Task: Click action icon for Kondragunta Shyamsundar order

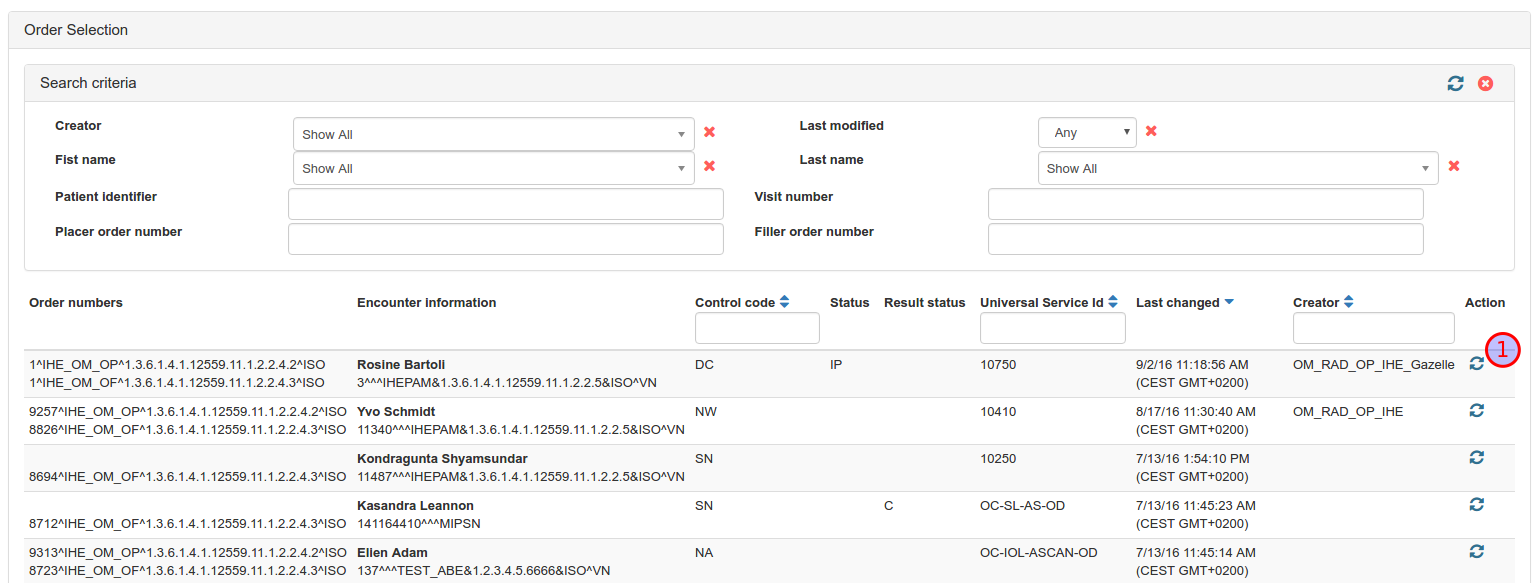Action: (x=1476, y=457)
